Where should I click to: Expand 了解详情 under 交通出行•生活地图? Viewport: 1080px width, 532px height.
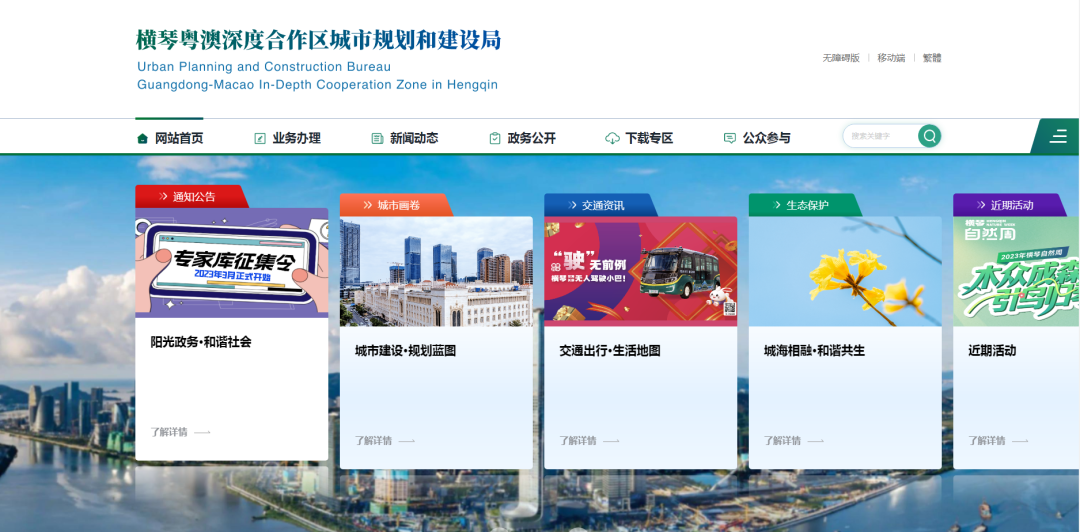click(589, 440)
